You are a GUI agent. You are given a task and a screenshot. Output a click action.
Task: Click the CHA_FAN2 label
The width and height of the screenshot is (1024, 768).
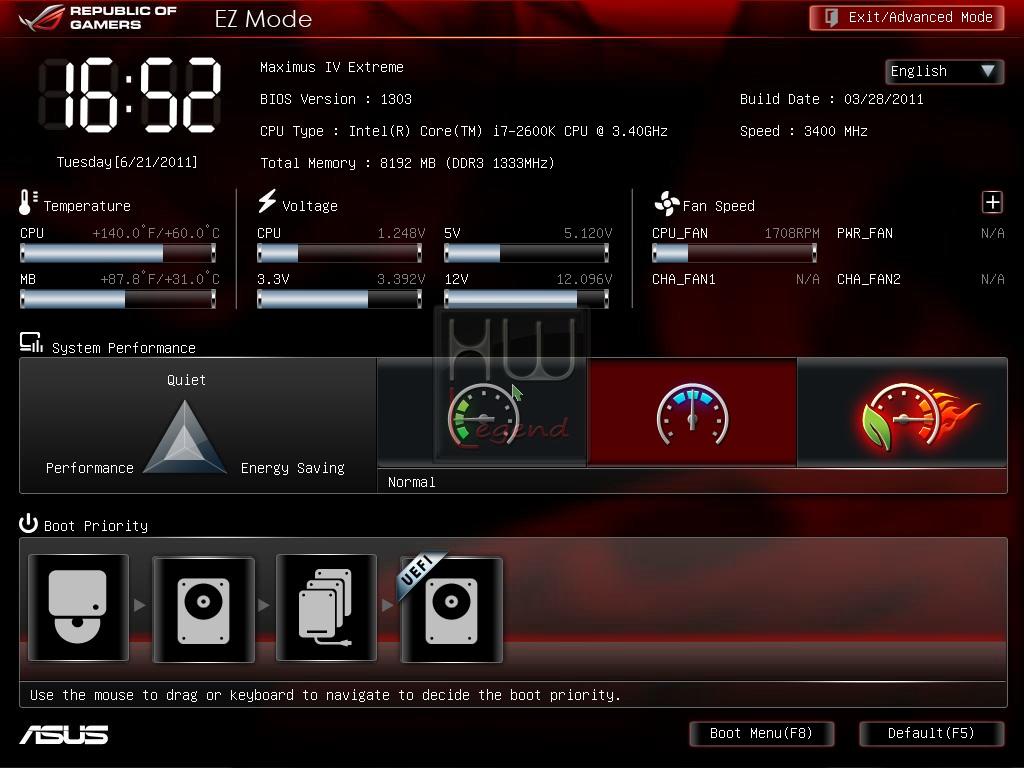coord(869,280)
